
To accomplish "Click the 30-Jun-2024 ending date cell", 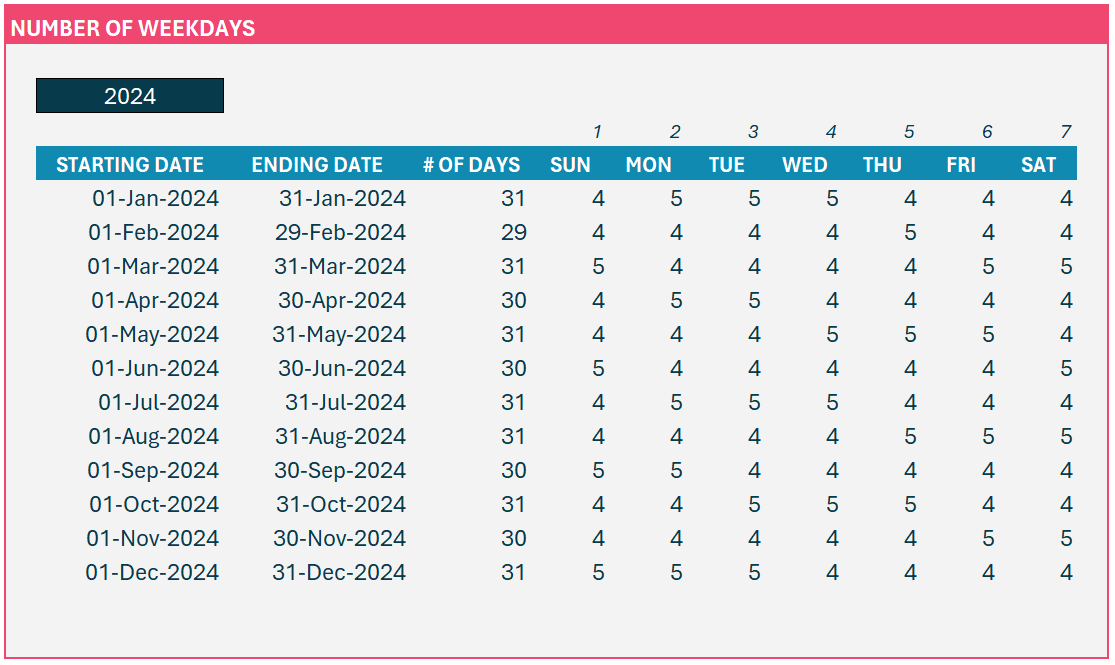I will click(x=341, y=368).
